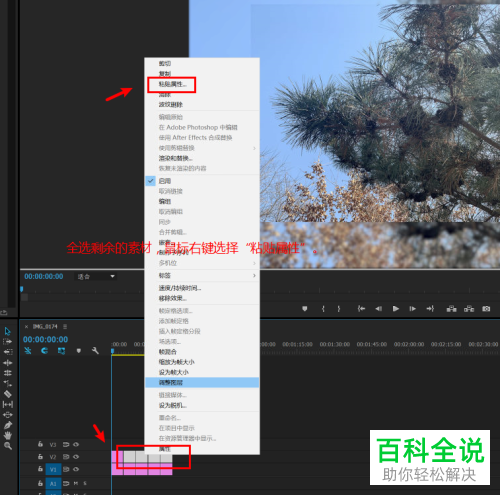Toggle the checked 启用 menu entry

point(202,181)
